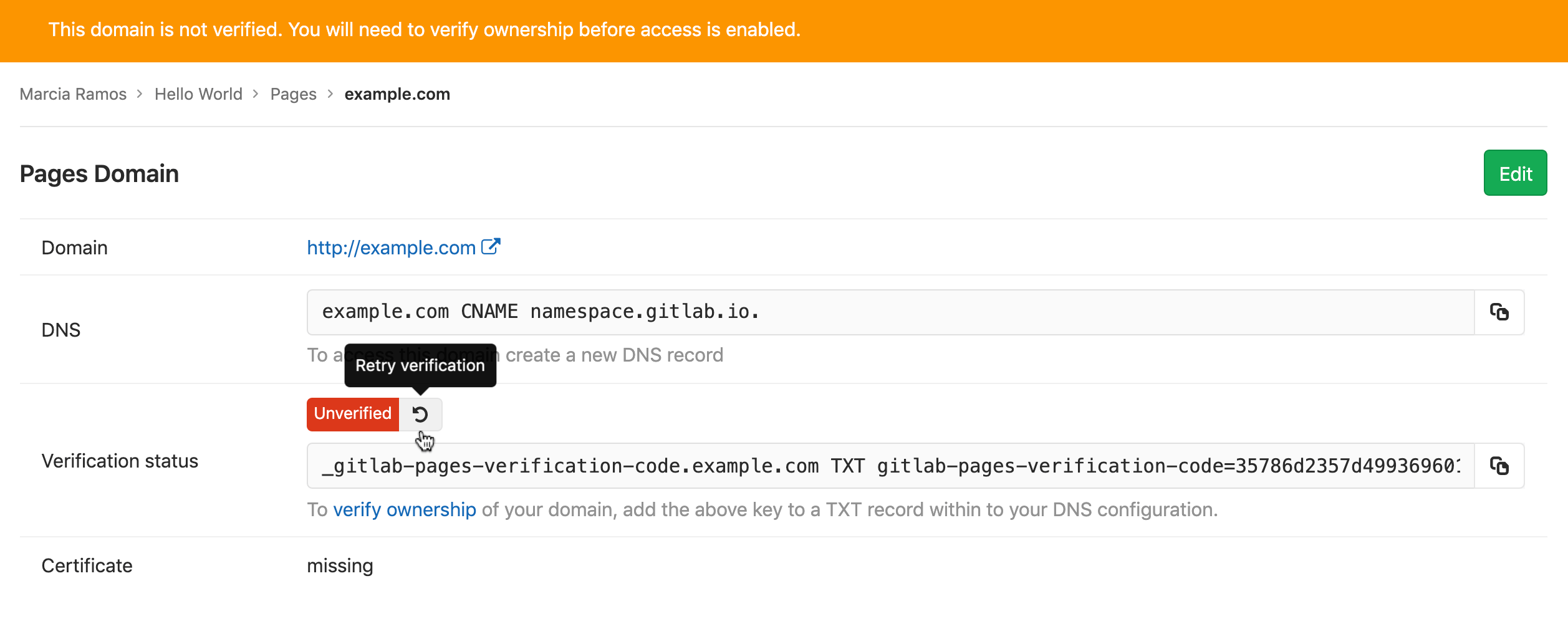Go to the Pages breadcrumb item
The width and height of the screenshot is (1568, 639).
click(293, 94)
